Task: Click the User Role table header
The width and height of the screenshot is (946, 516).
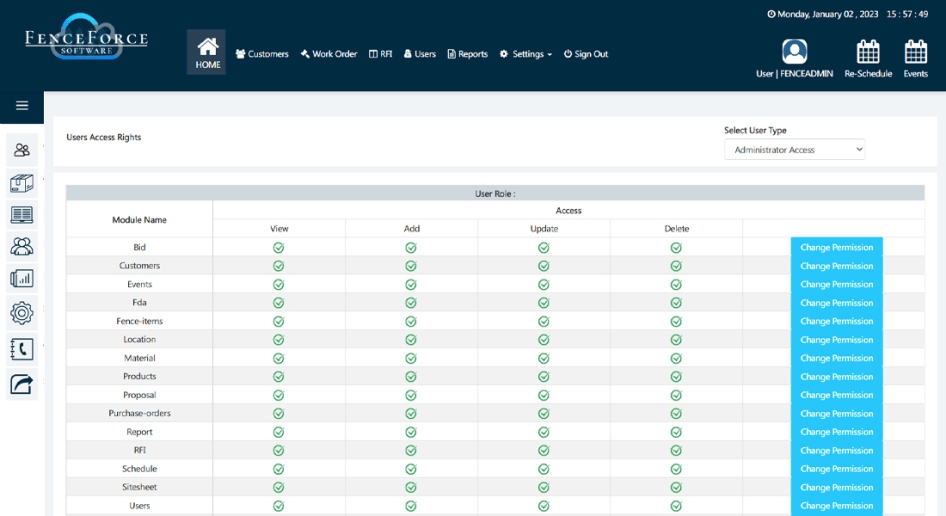Action: click(495, 194)
